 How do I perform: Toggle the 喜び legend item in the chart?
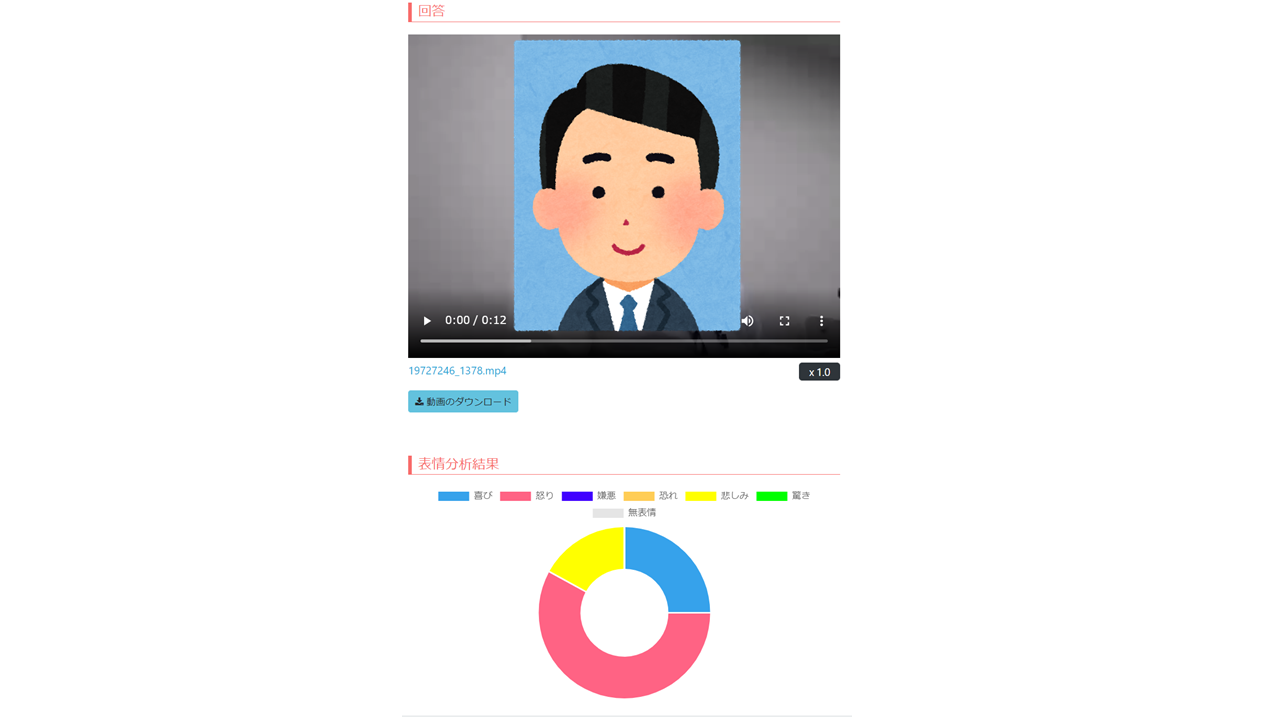(465, 496)
